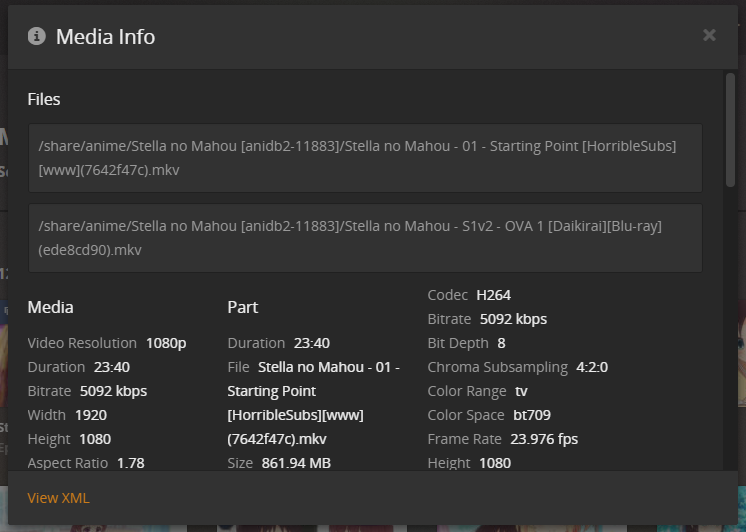Click the Video Resolution value 1080p
This screenshot has height=532, width=746.
(166, 343)
